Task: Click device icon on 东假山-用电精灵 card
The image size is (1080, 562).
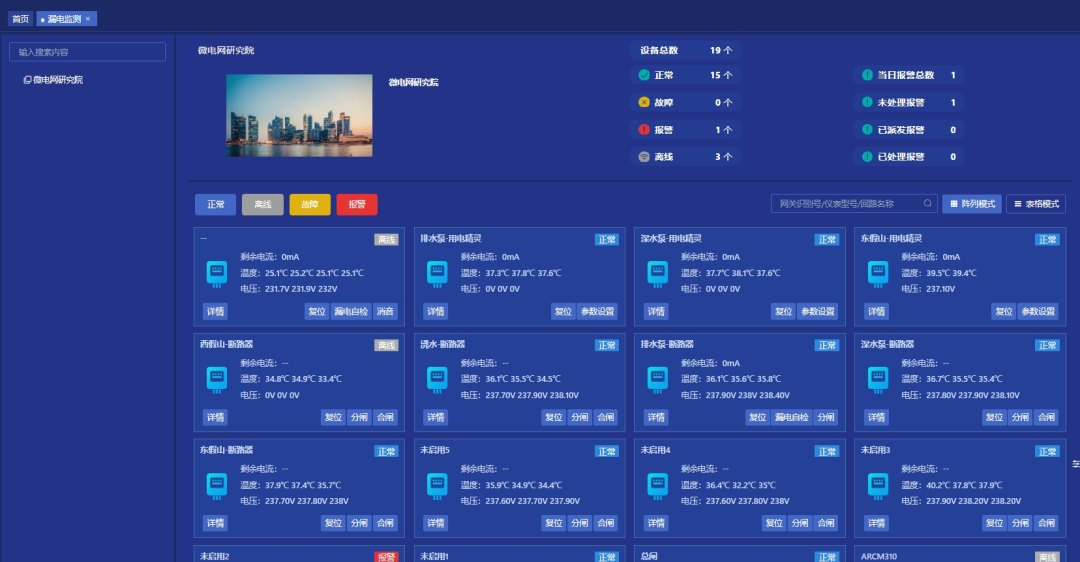Action: click(878, 273)
